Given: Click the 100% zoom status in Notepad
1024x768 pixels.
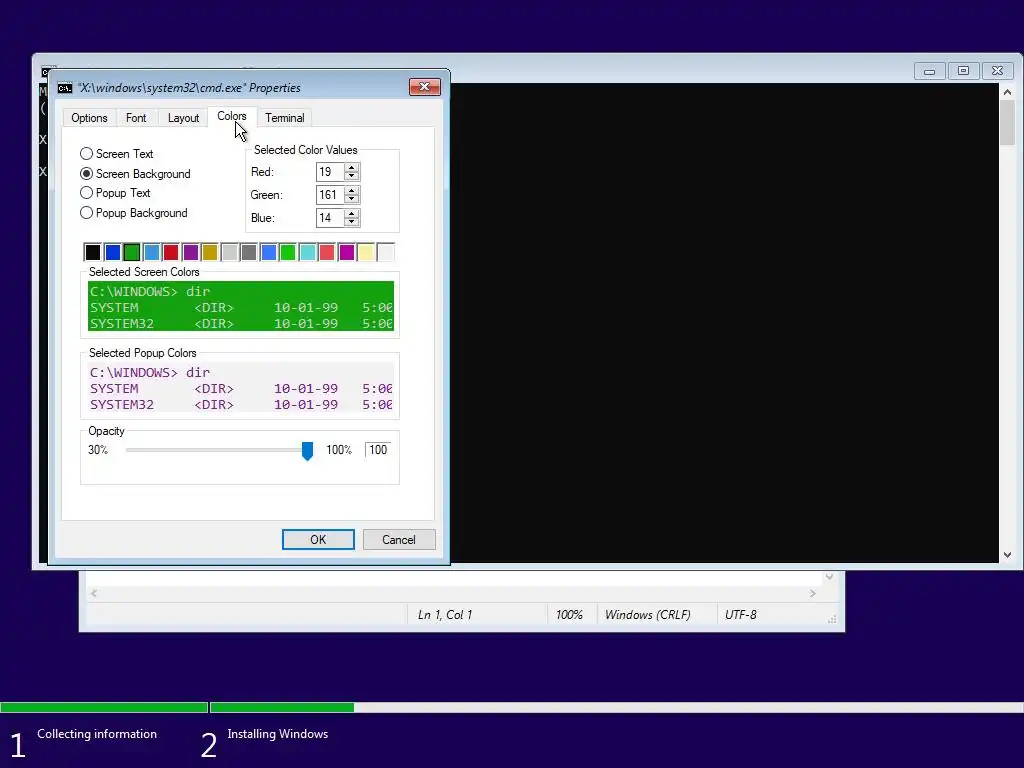Looking at the screenshot, I should tap(569, 615).
